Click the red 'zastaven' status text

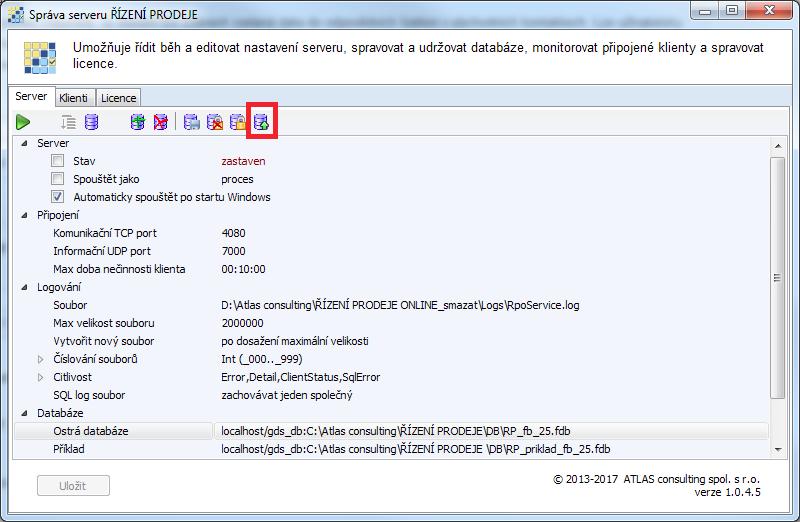coord(243,161)
